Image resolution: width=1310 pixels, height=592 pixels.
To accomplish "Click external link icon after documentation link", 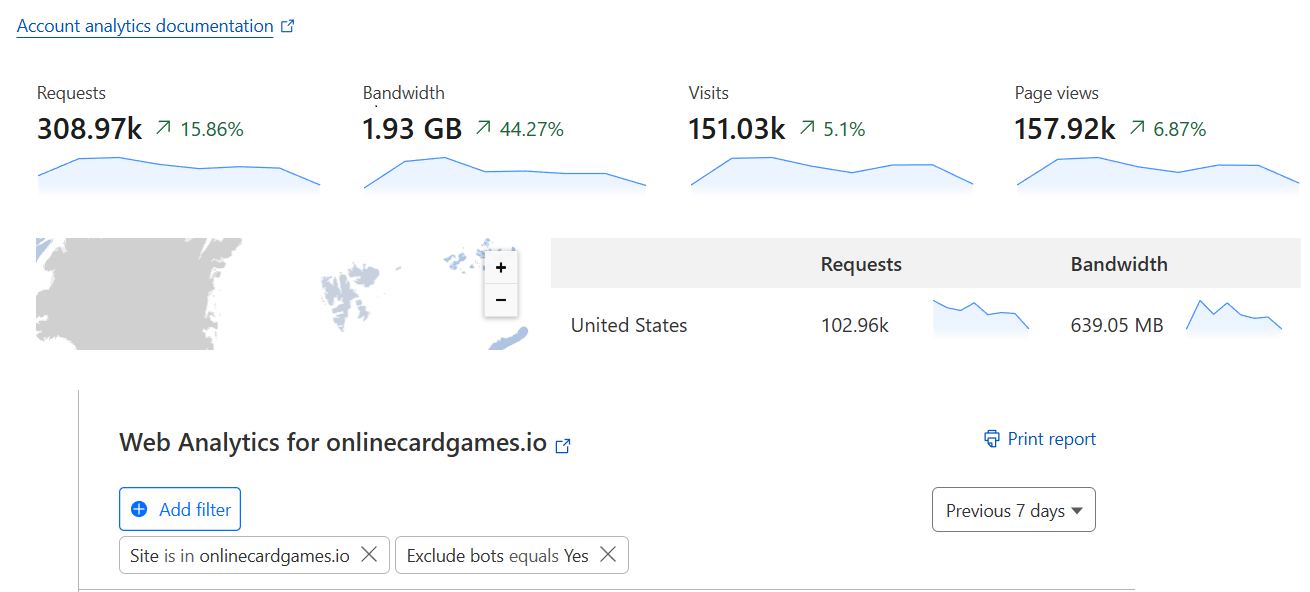I will [288, 25].
